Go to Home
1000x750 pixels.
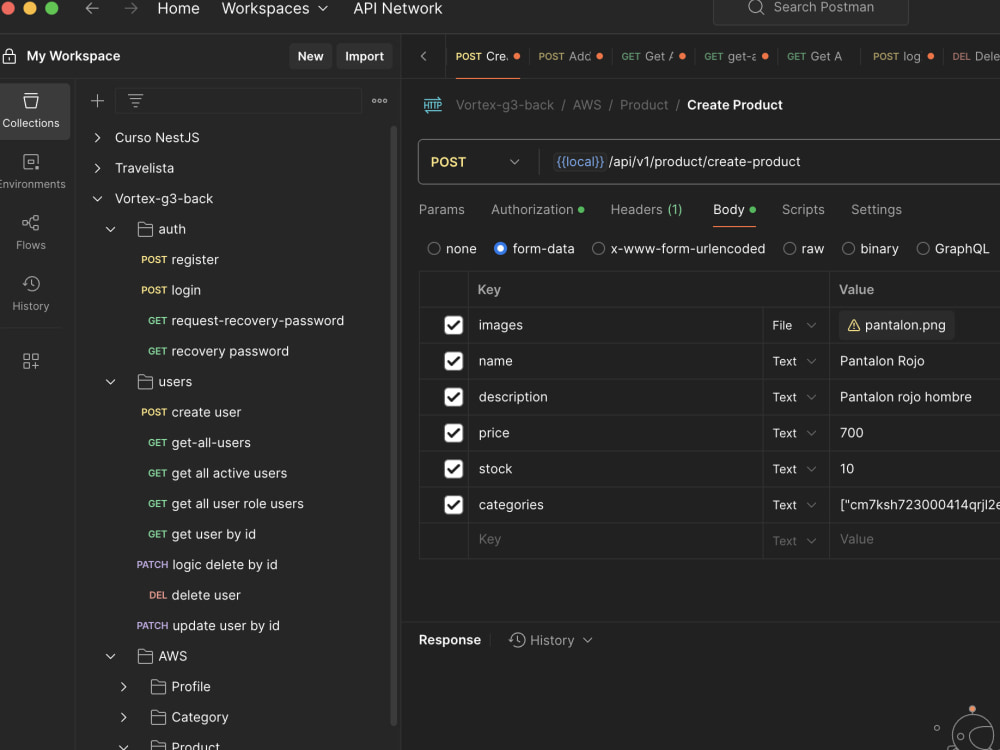click(x=179, y=8)
